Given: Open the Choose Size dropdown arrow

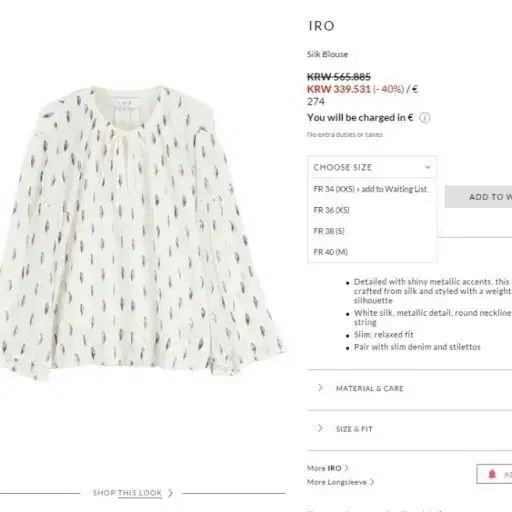Looking at the screenshot, I should tap(428, 167).
